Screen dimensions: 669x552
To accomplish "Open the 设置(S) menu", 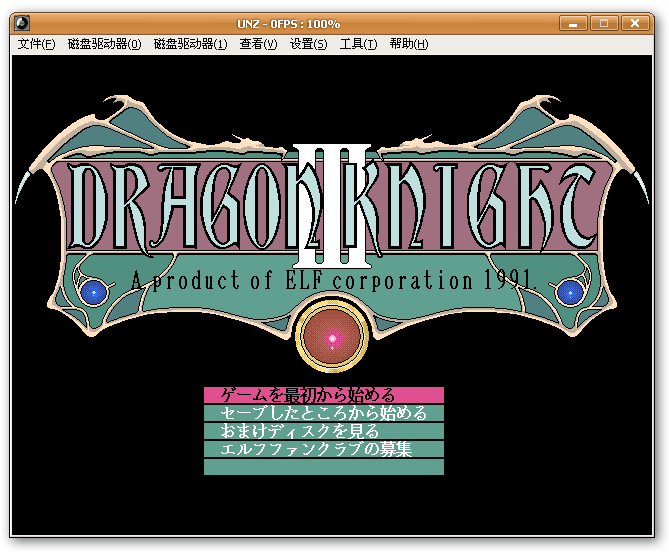I will click(308, 44).
